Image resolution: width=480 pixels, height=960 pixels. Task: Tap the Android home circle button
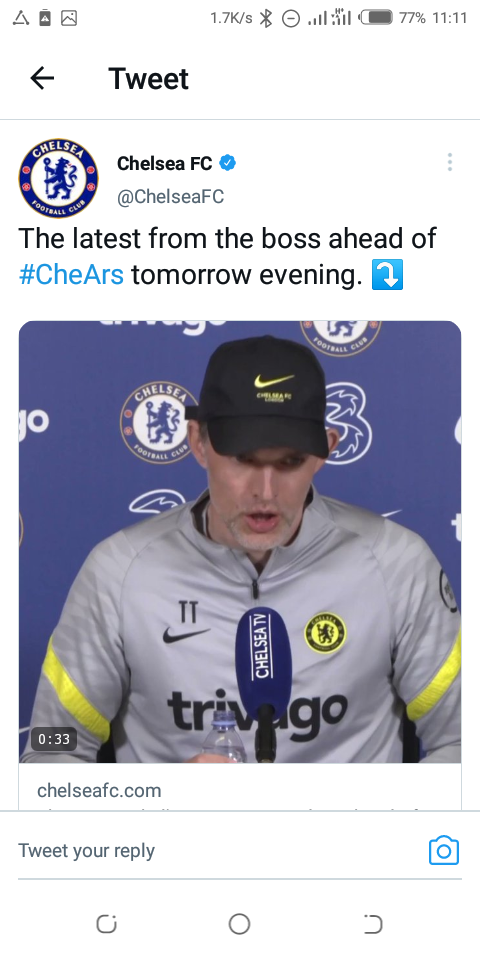pos(239,924)
